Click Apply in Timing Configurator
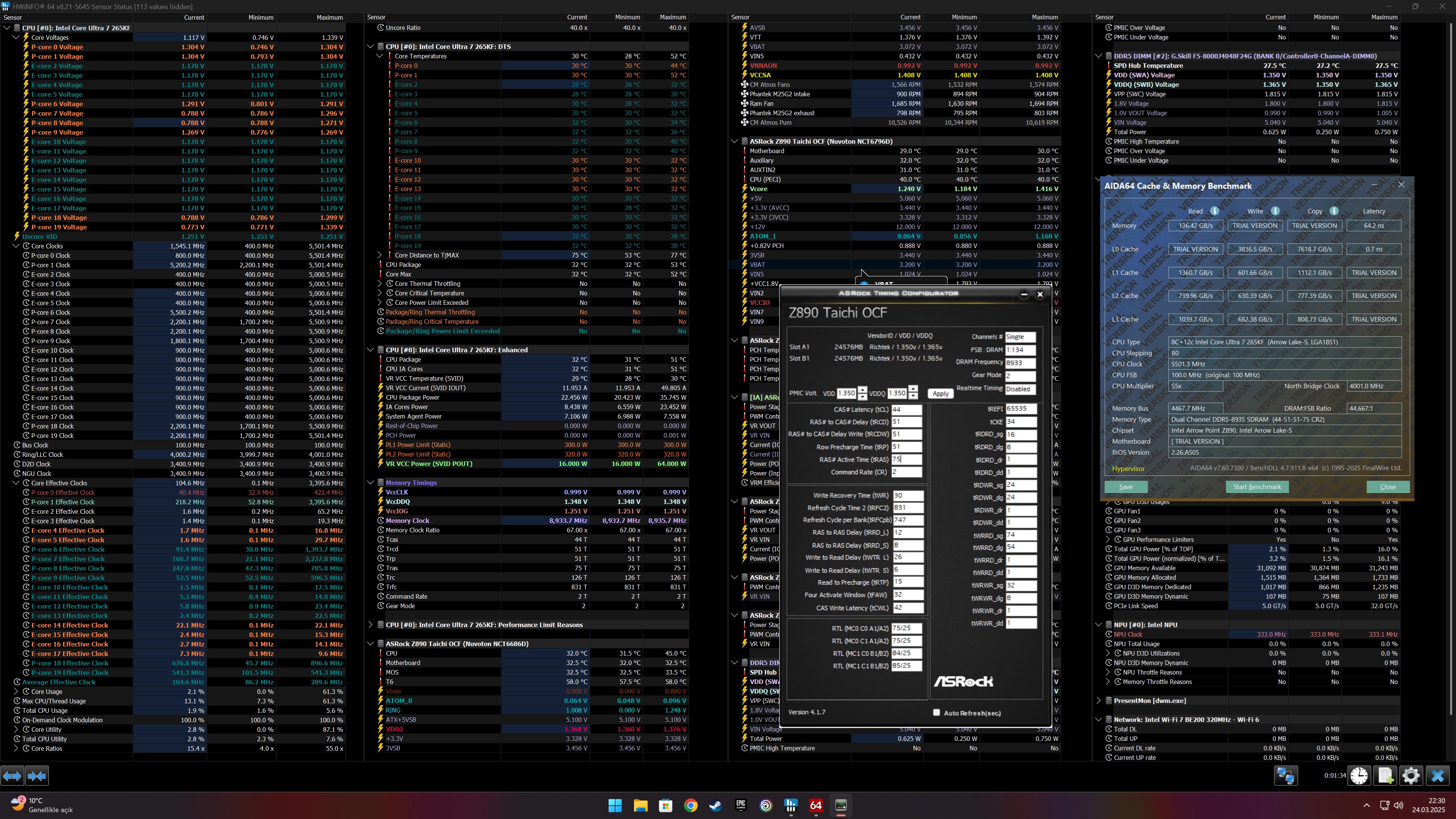Viewport: 1456px width, 819px height. point(940,394)
